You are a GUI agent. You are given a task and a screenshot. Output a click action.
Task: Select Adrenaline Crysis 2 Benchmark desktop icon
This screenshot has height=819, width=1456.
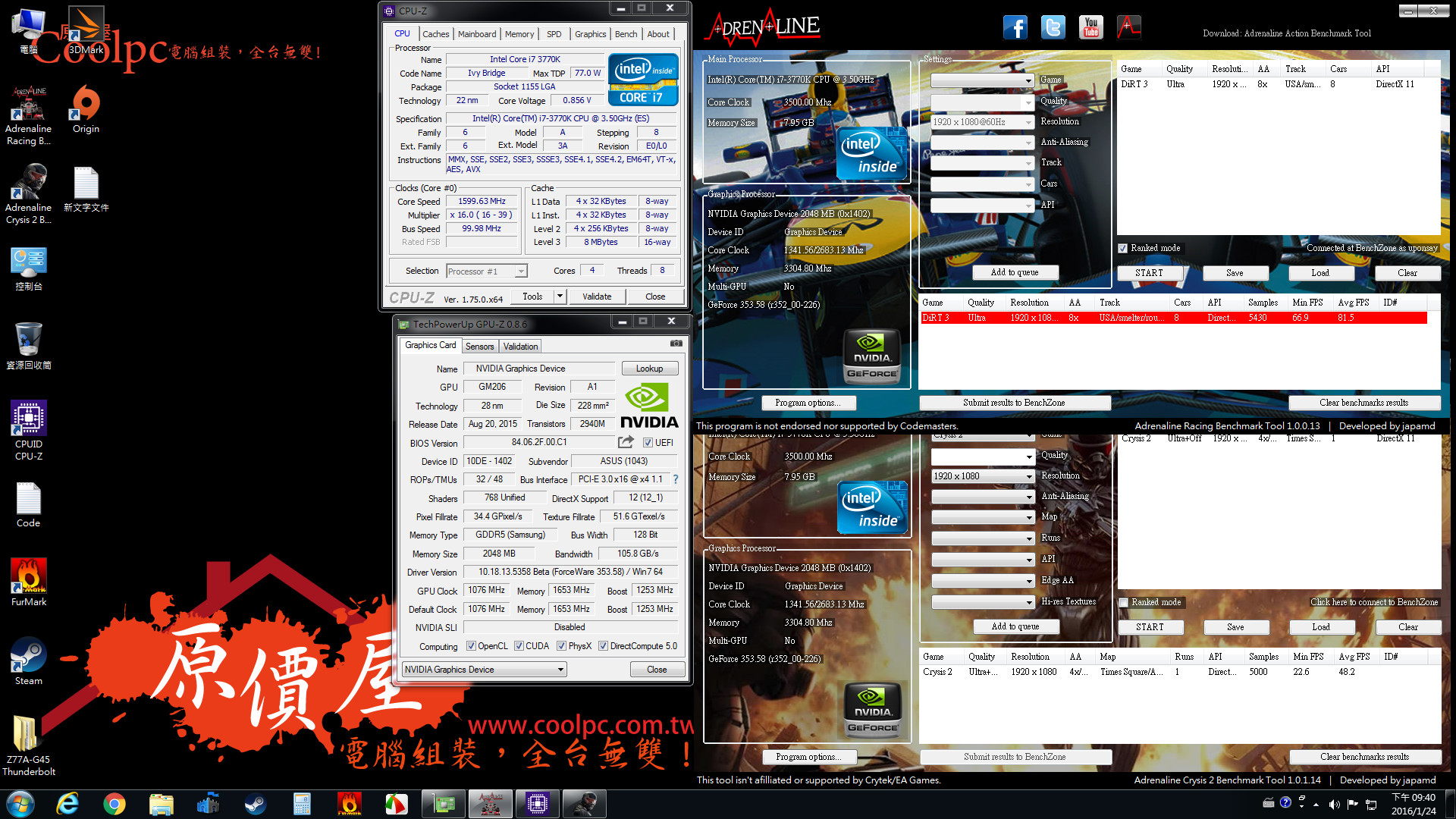pyautogui.click(x=29, y=195)
